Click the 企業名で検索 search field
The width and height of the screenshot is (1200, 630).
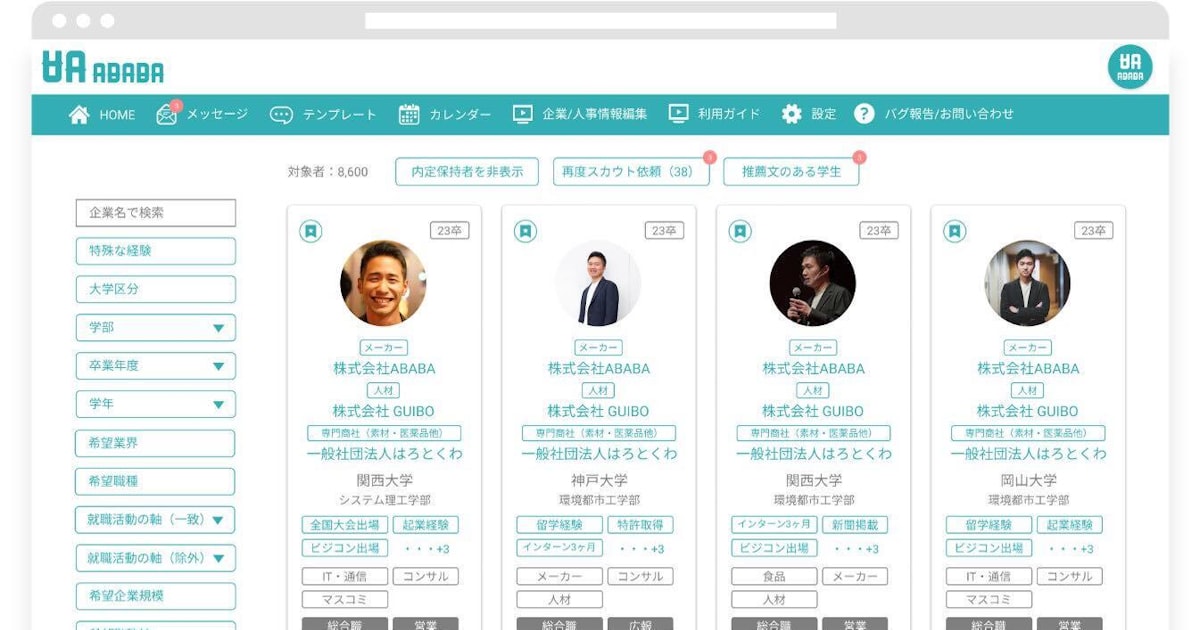156,213
